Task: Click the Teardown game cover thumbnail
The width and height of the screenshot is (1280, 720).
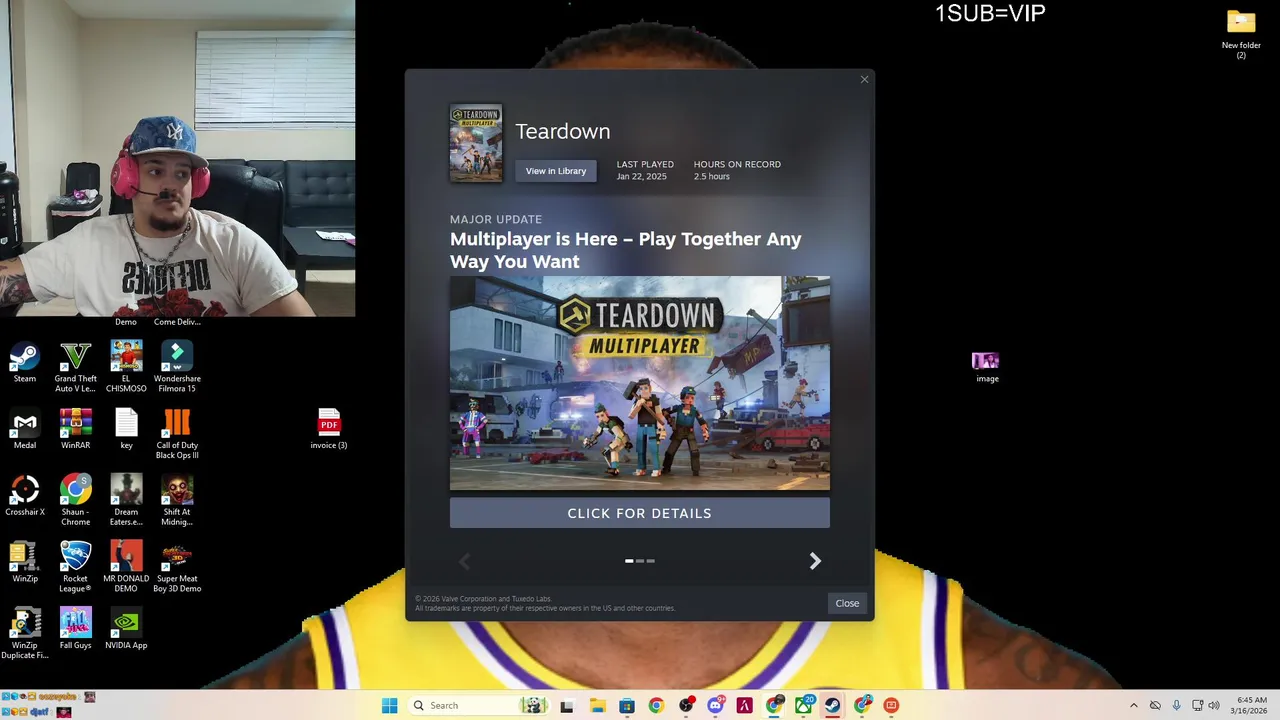Action: coord(476,144)
